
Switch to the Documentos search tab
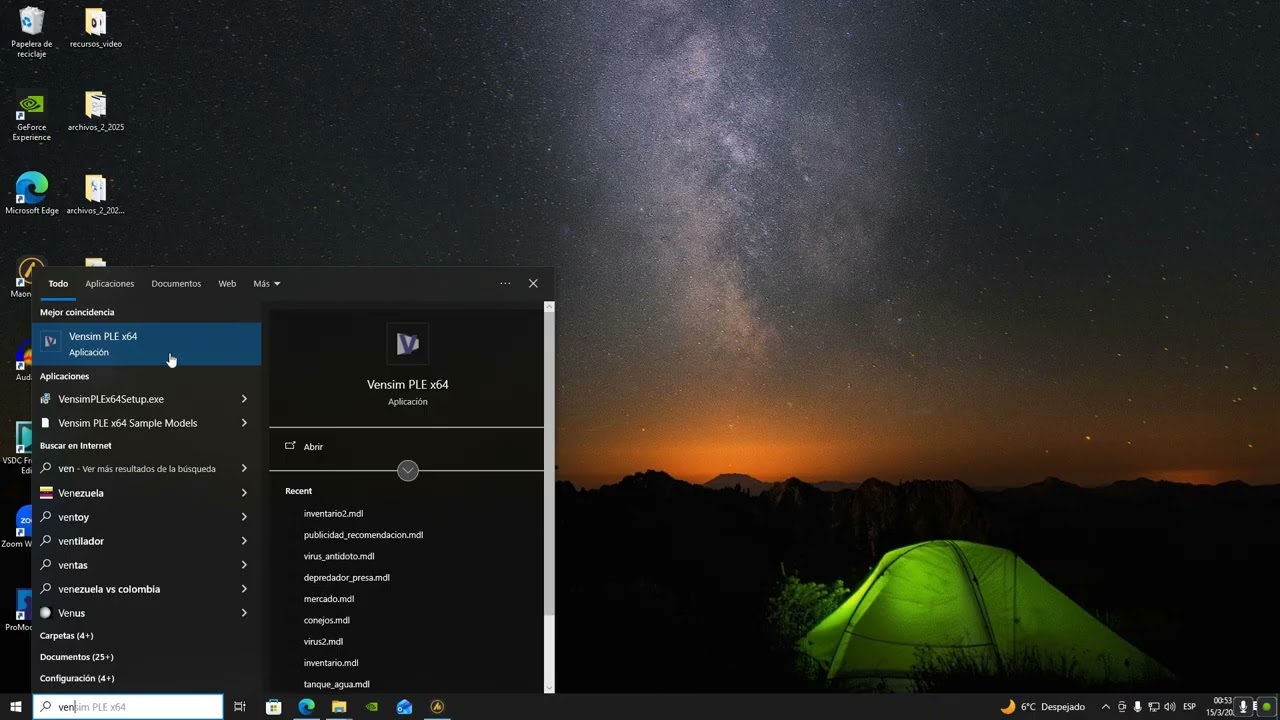click(x=176, y=284)
